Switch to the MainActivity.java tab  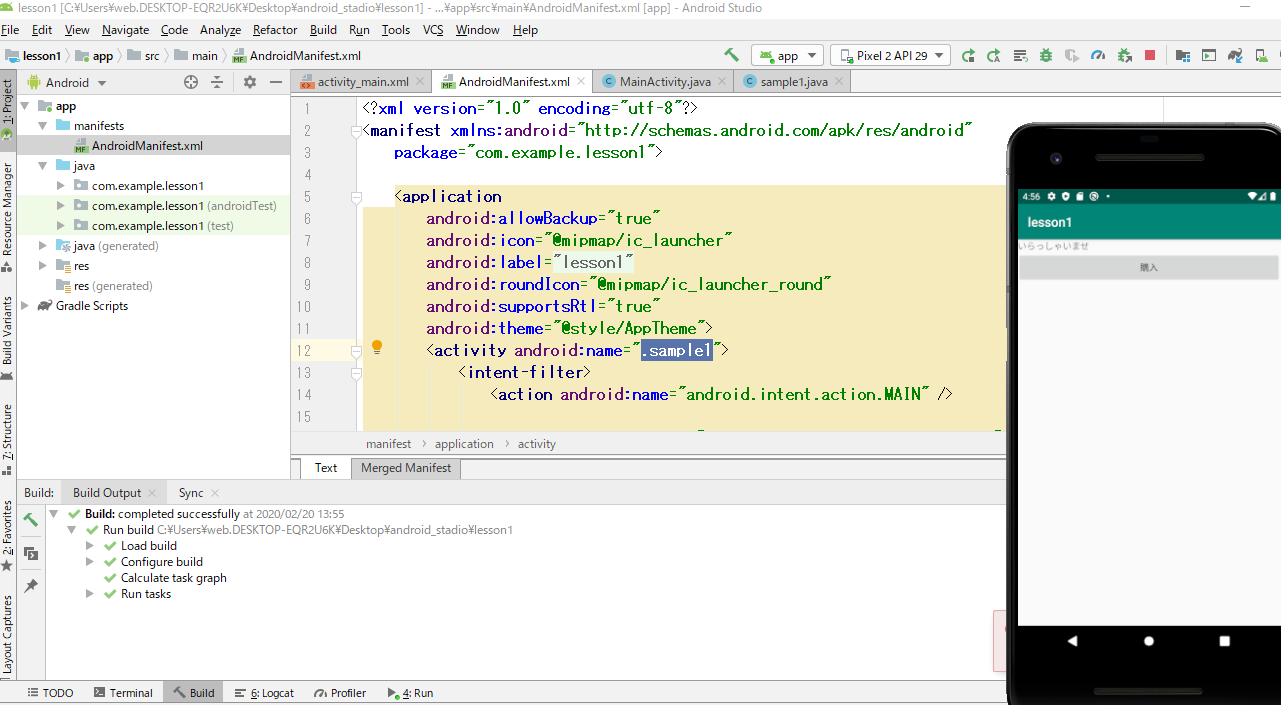(665, 82)
